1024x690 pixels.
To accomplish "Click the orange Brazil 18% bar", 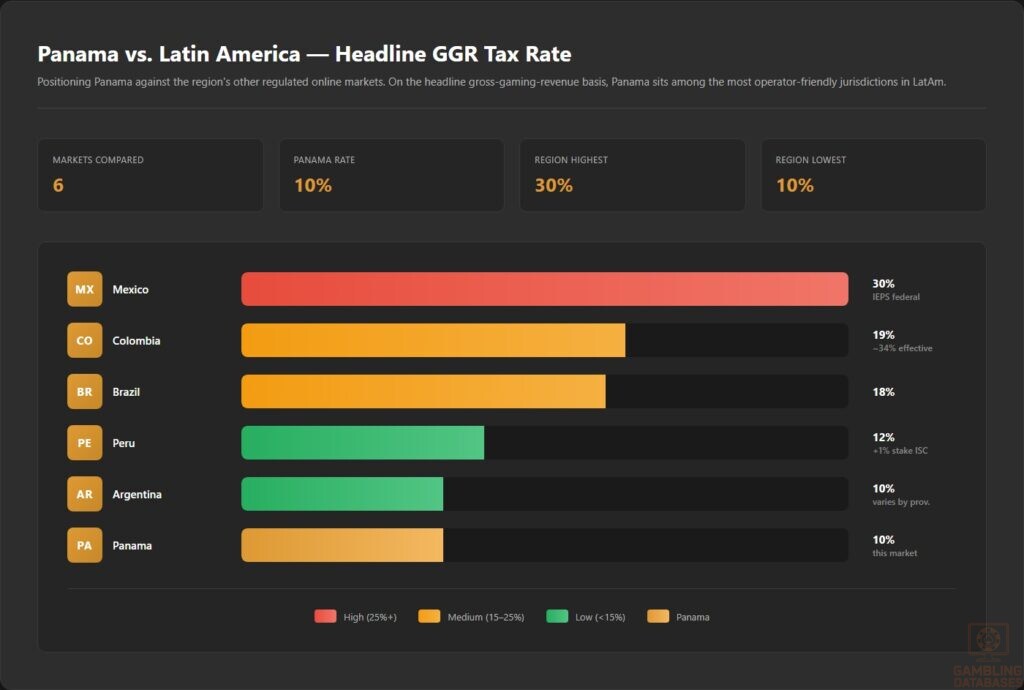I will (x=423, y=392).
